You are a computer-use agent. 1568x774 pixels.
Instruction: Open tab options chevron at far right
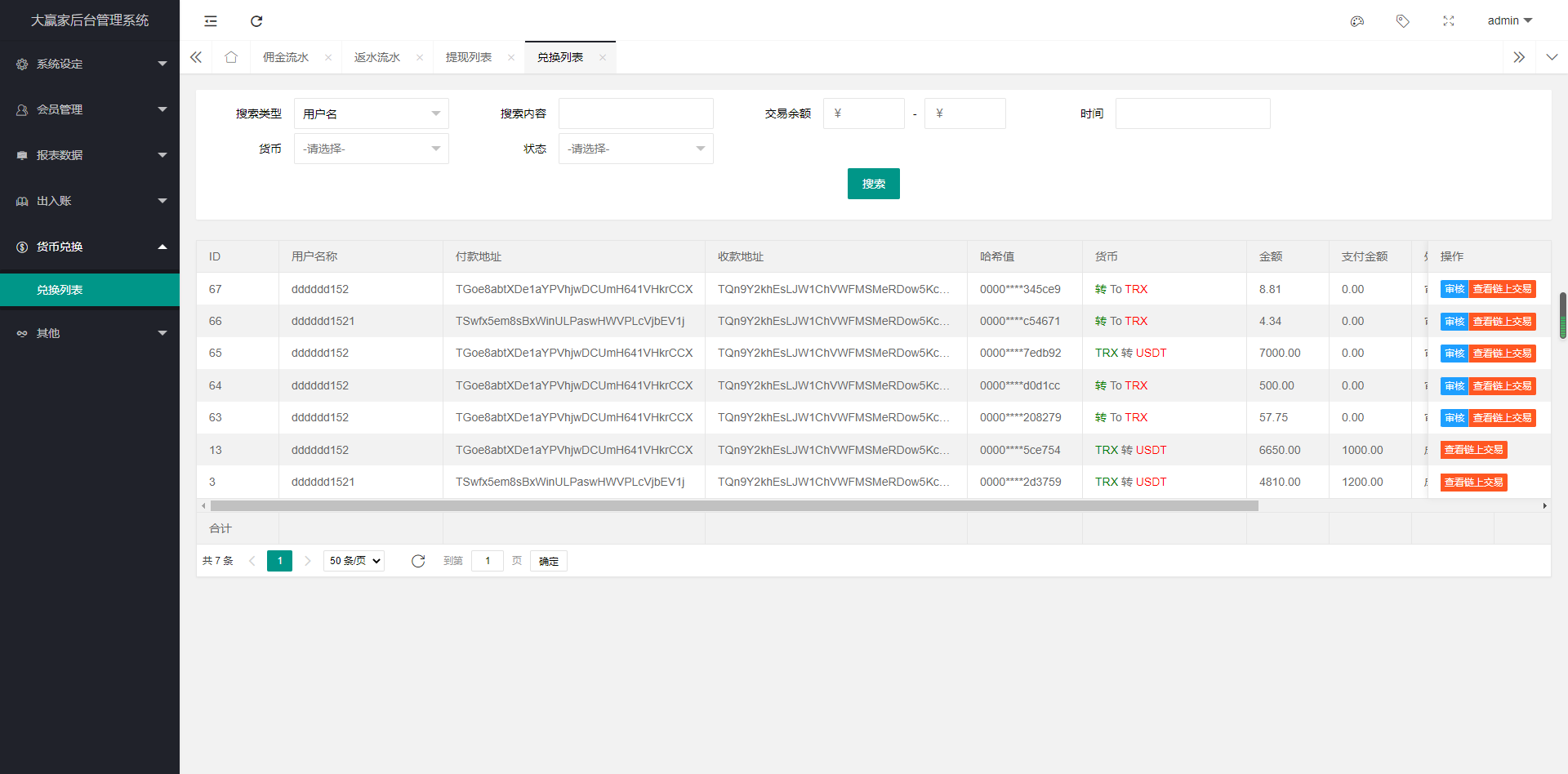[1552, 57]
